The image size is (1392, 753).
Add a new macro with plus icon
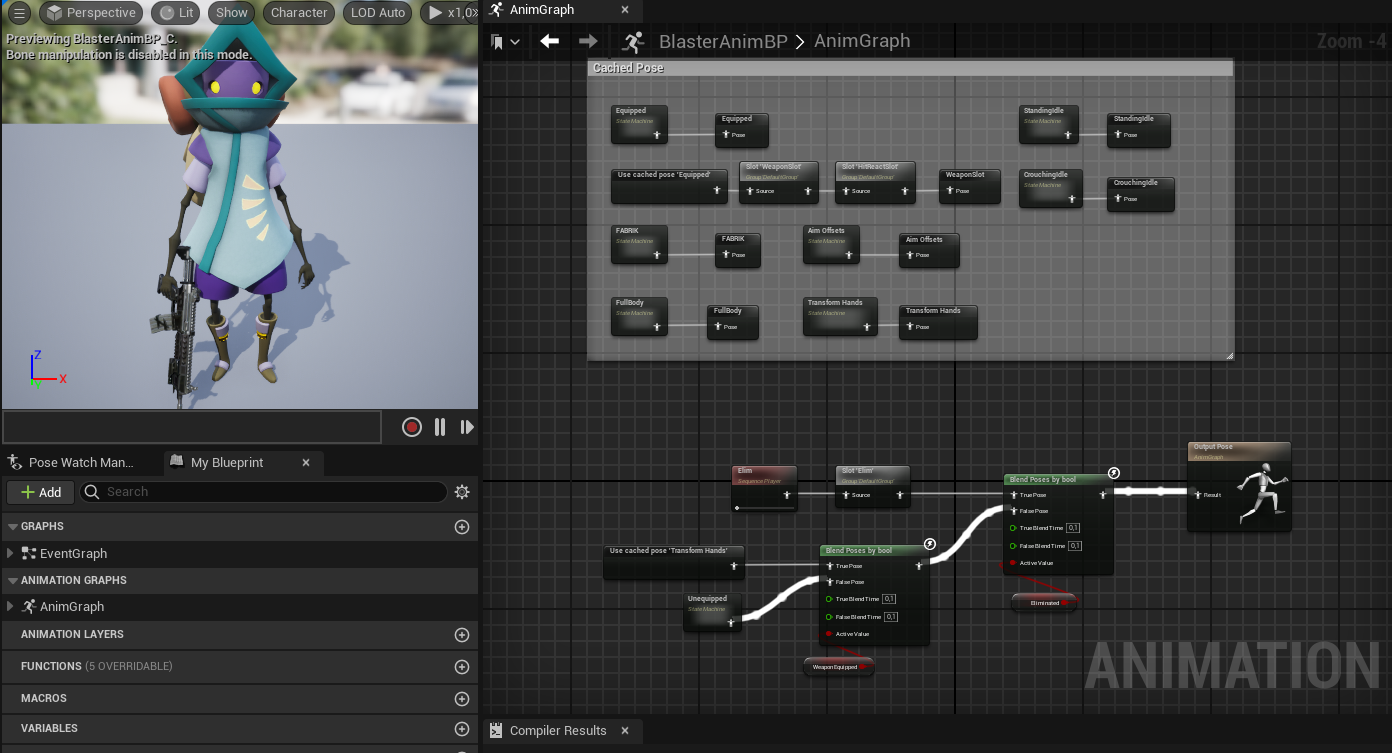pos(462,698)
